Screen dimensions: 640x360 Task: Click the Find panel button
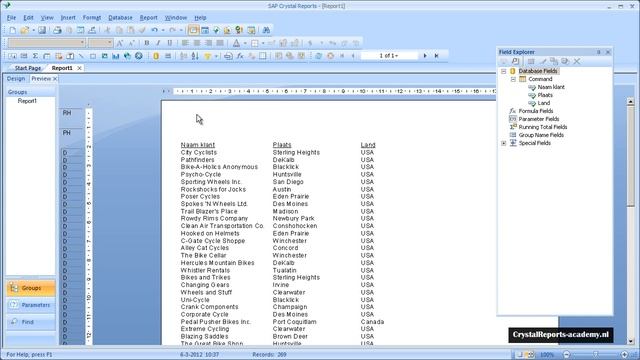[31, 322]
